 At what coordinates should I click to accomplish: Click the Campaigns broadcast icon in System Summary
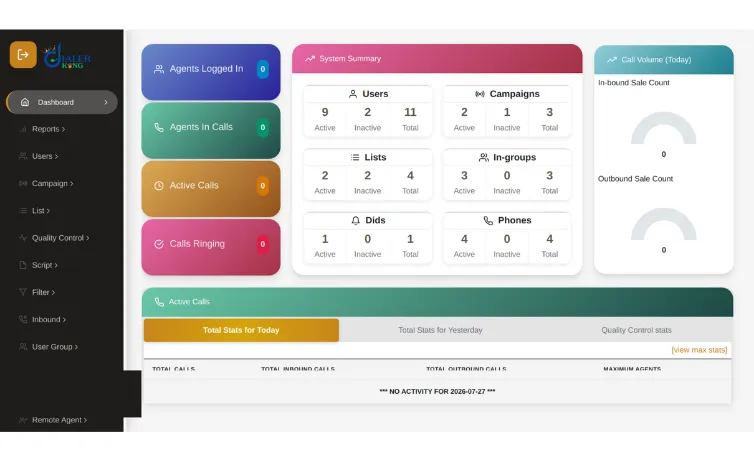(479, 94)
